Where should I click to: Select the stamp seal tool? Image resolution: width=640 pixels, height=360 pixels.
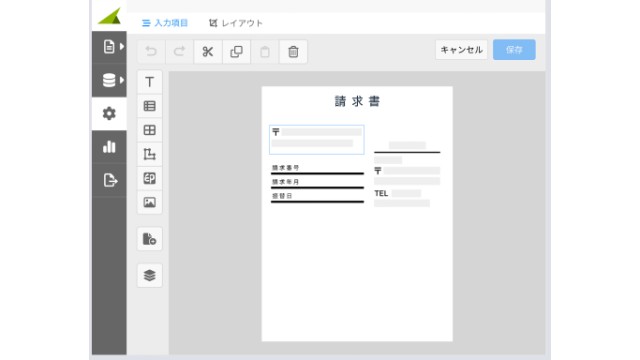[150, 178]
